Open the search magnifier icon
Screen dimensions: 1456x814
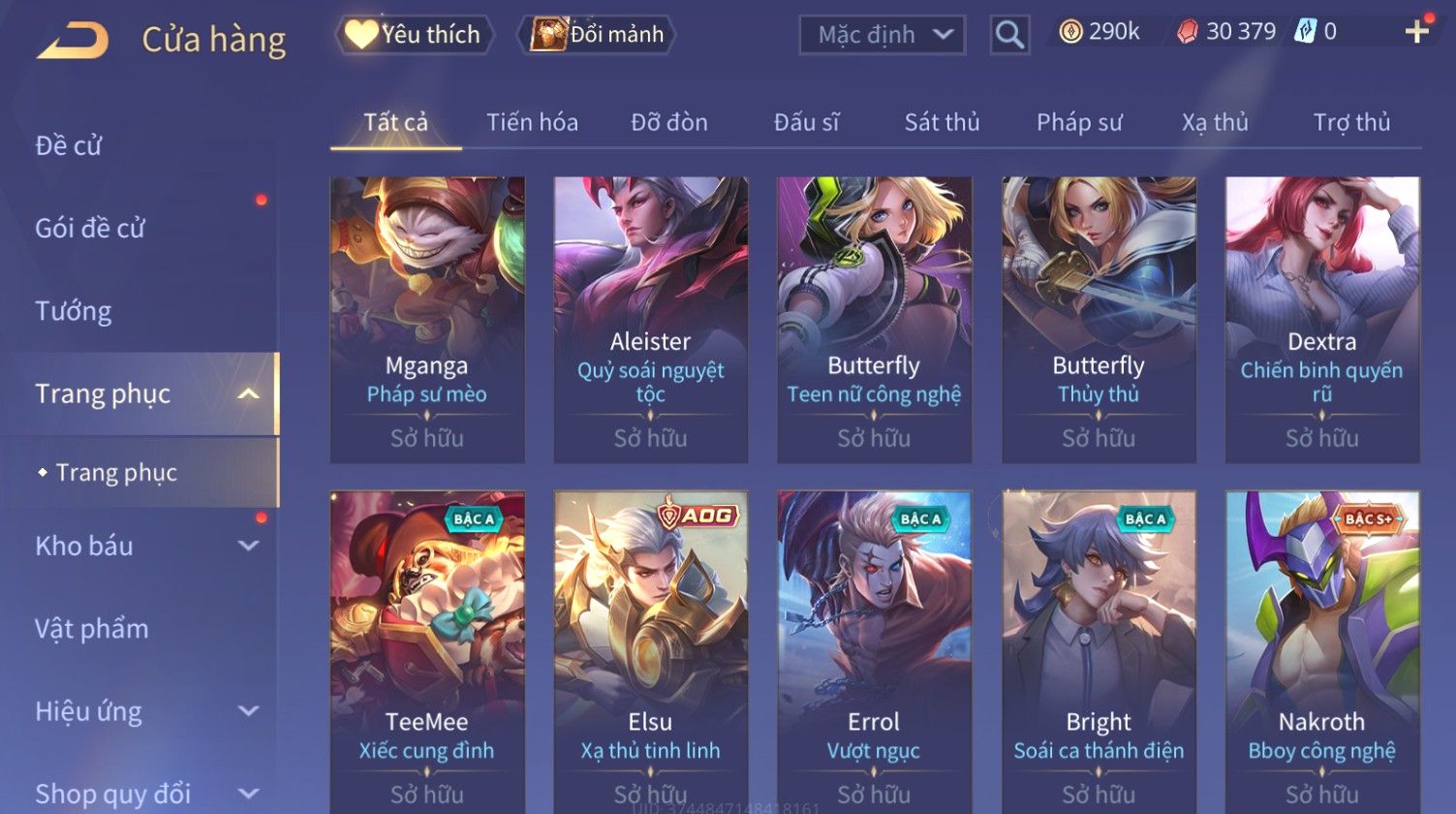1009,35
